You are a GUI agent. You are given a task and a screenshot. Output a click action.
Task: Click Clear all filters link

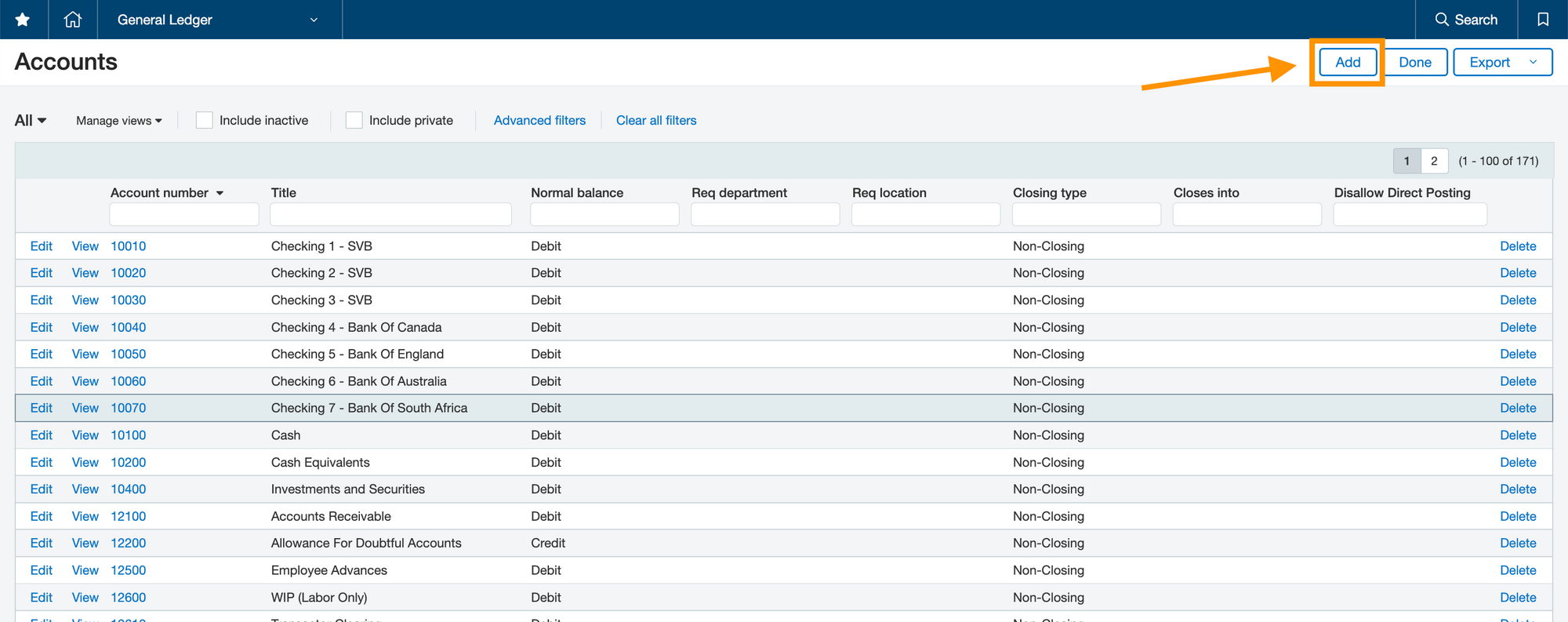[656, 120]
